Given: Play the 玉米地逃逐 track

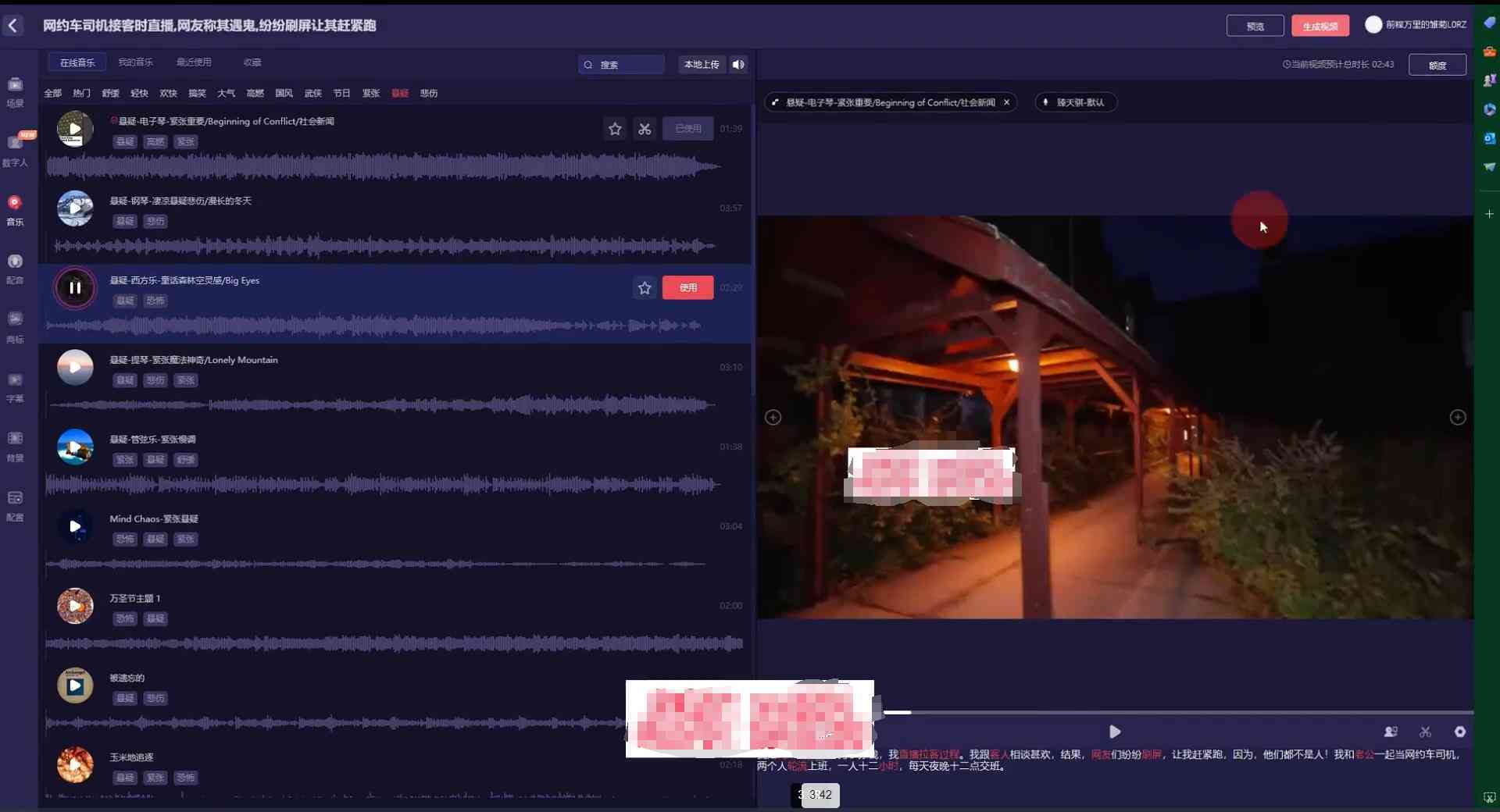Looking at the screenshot, I should point(75,765).
